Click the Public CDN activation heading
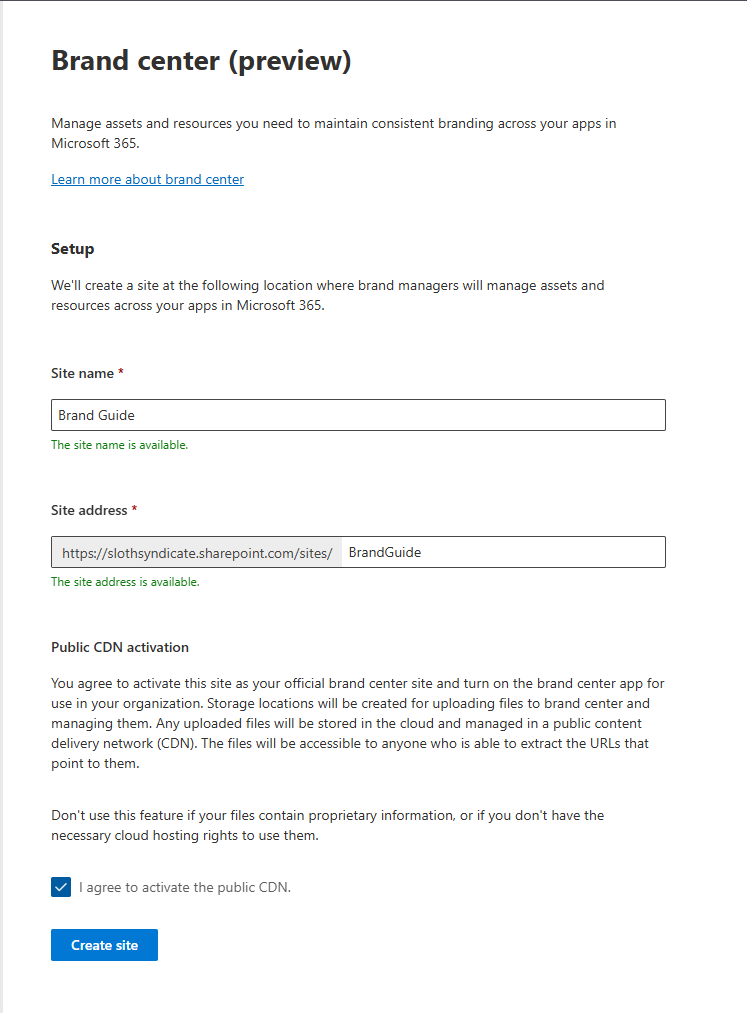This screenshot has width=747, height=1013. [120, 647]
